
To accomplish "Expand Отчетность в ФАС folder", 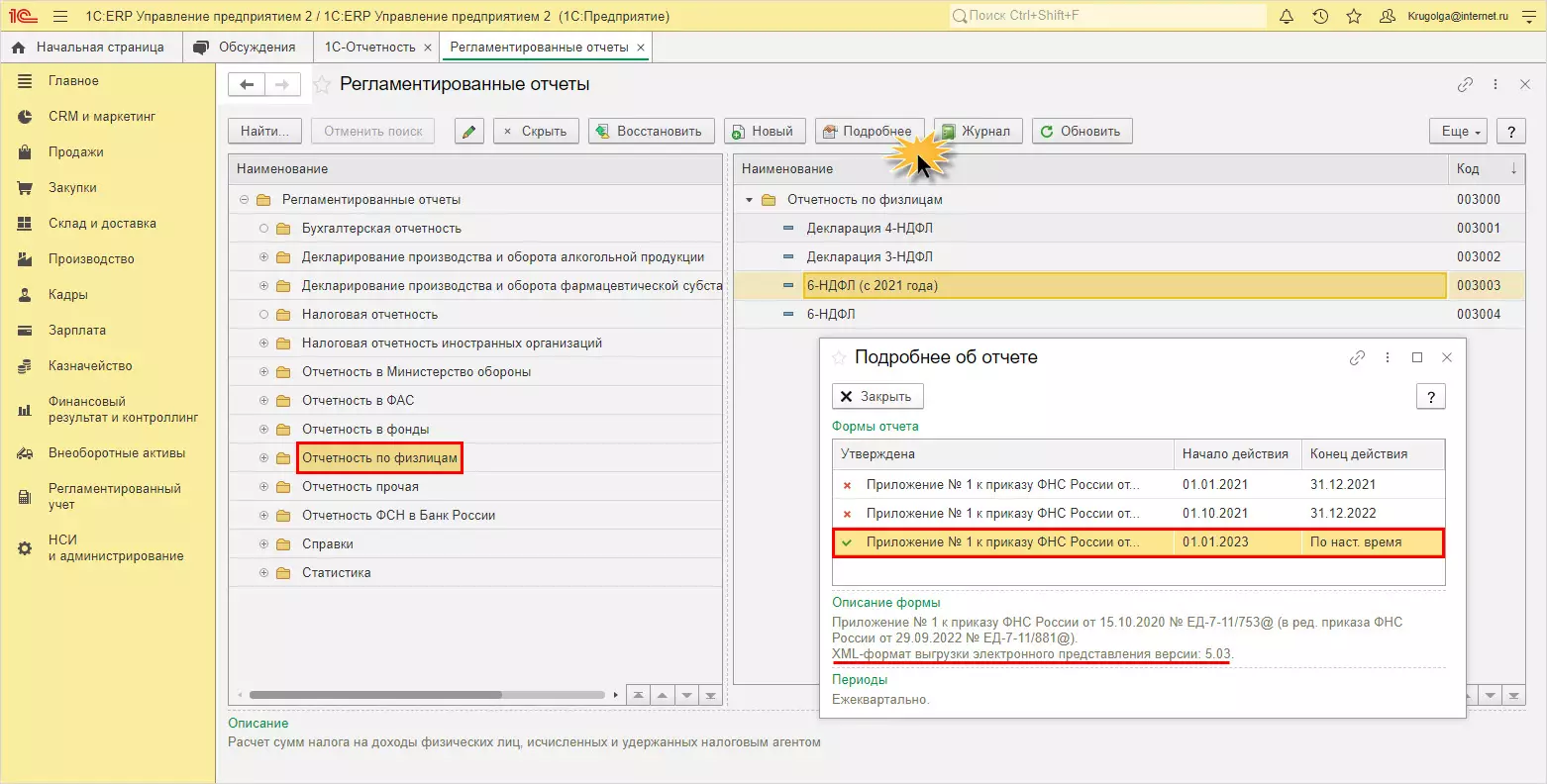I will pos(264,401).
